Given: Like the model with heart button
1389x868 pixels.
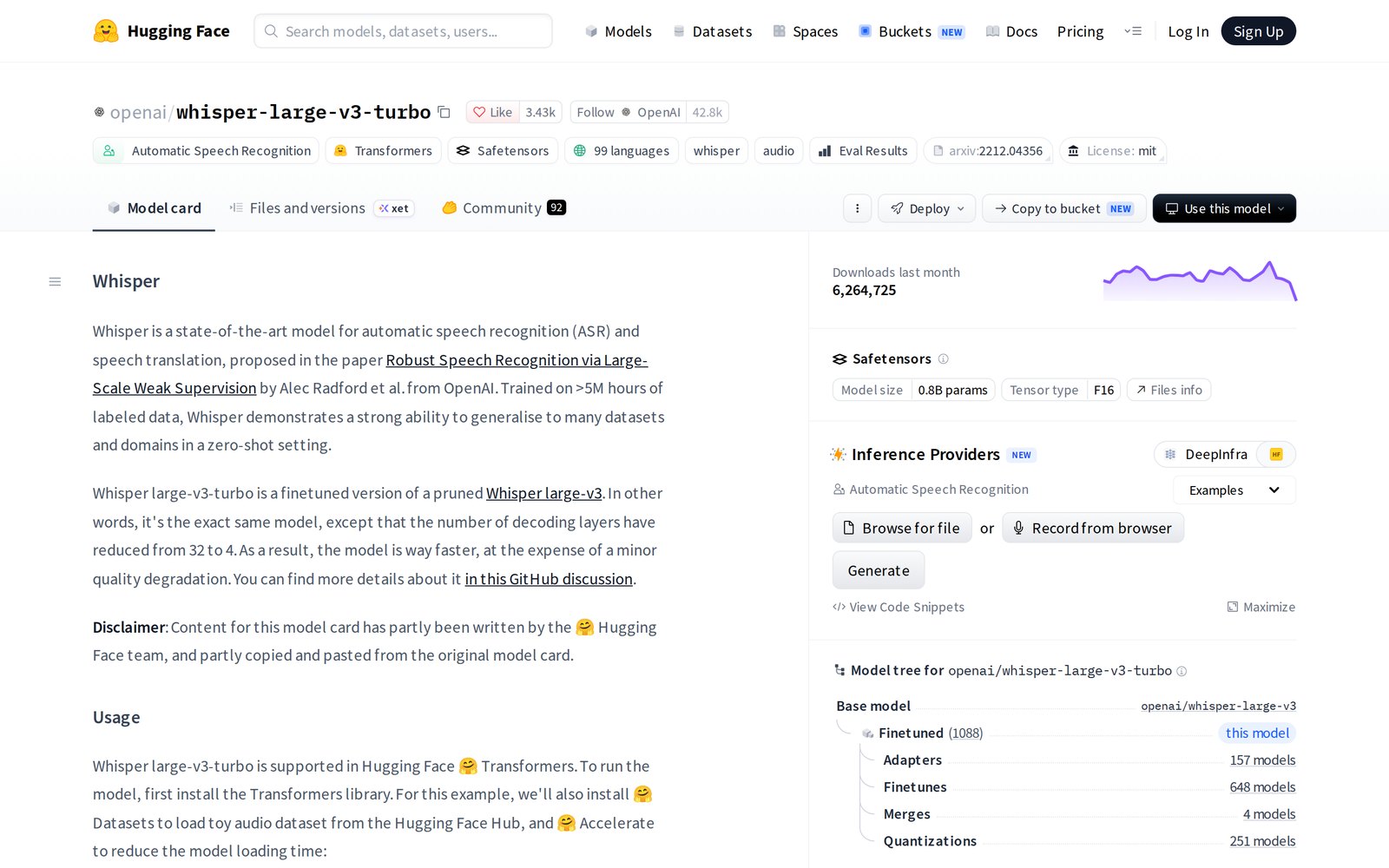Looking at the screenshot, I should pyautogui.click(x=492, y=112).
